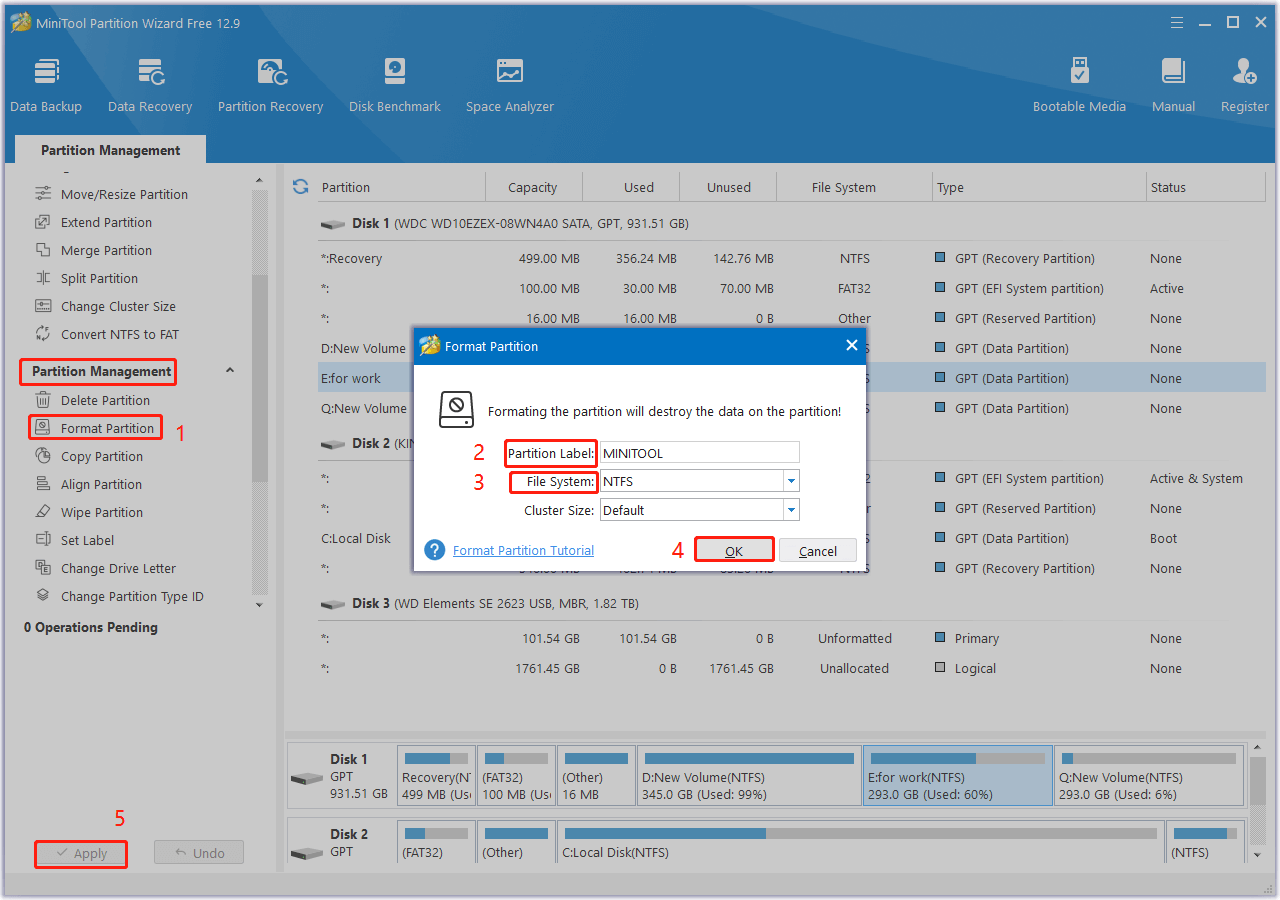The image size is (1280, 900).
Task: Collapse the Partition Management sidebar section
Action: click(229, 371)
